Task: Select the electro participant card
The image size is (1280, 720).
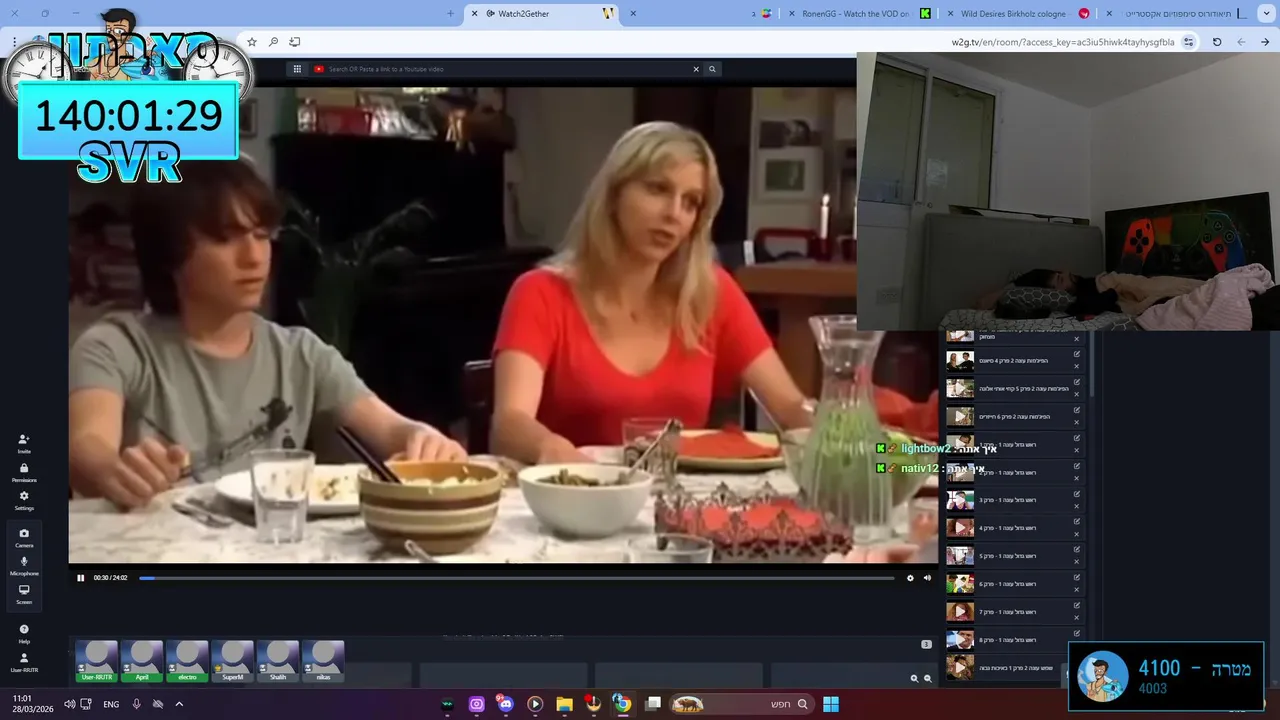Action: click(x=187, y=661)
